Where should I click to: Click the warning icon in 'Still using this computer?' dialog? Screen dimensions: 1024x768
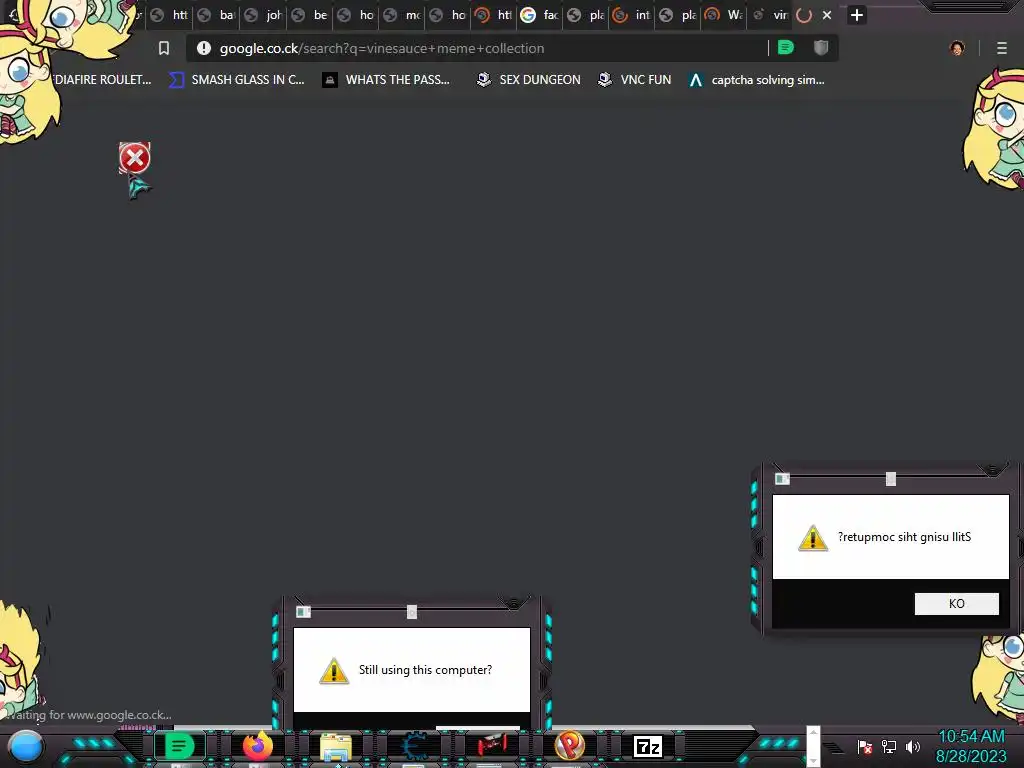click(x=334, y=671)
